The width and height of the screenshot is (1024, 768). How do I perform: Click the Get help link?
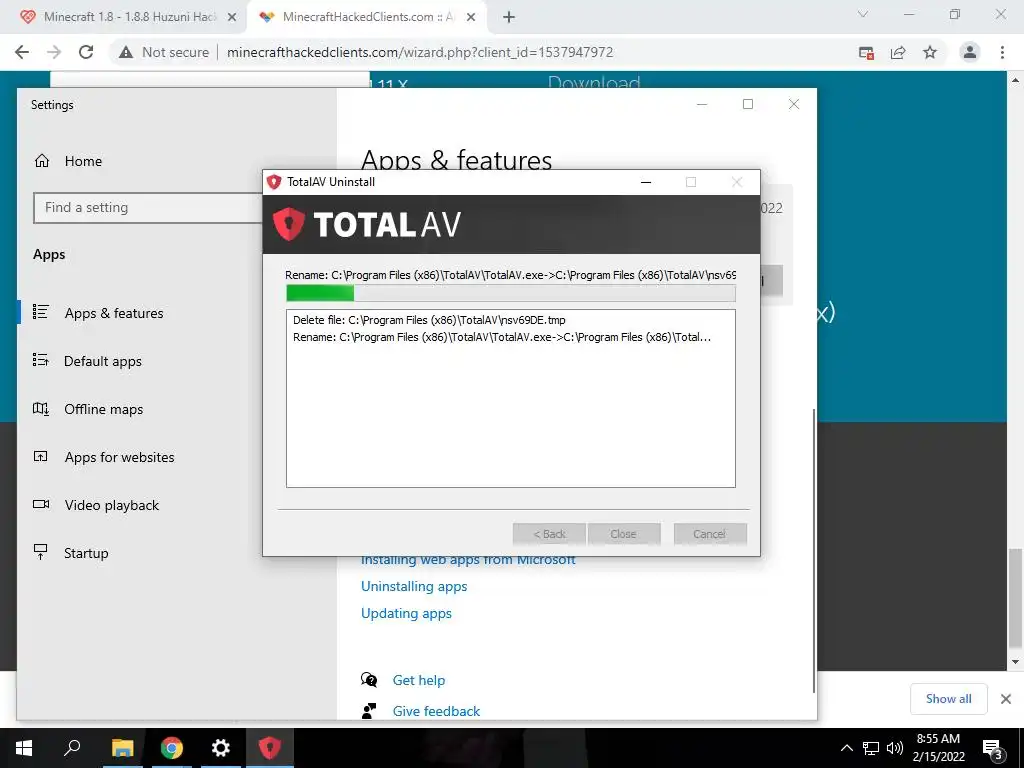click(x=419, y=680)
